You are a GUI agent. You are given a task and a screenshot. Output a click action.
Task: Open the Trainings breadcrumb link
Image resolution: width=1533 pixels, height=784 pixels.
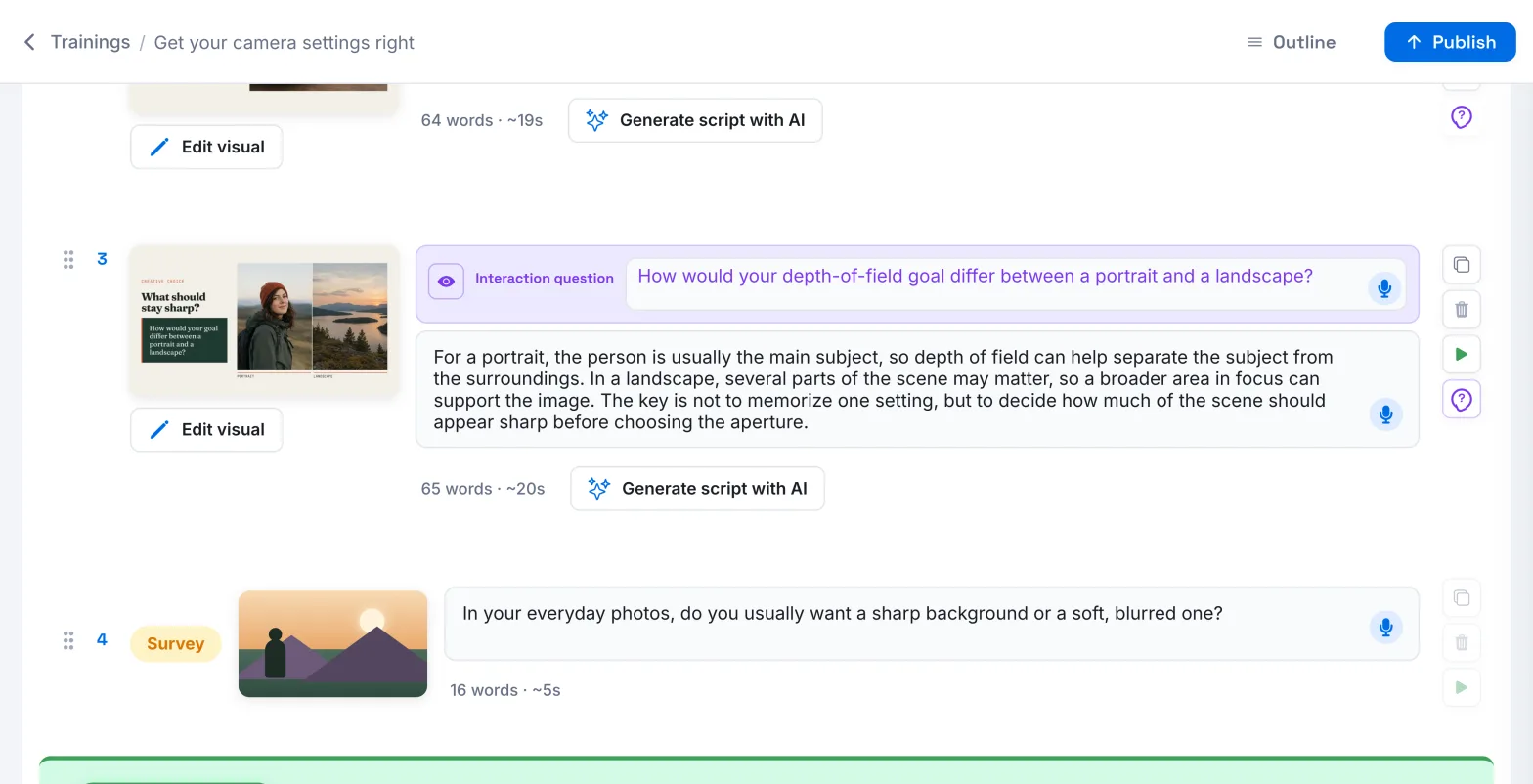(x=90, y=42)
